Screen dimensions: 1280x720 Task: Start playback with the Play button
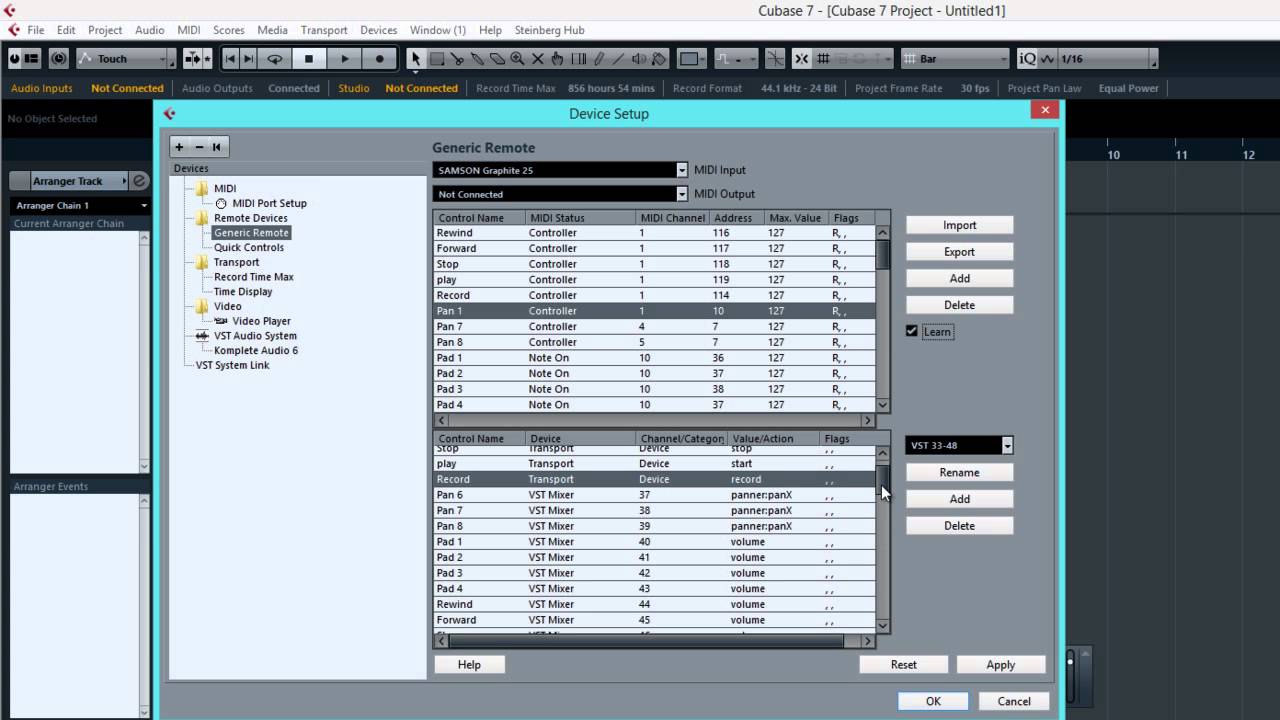tap(345, 59)
